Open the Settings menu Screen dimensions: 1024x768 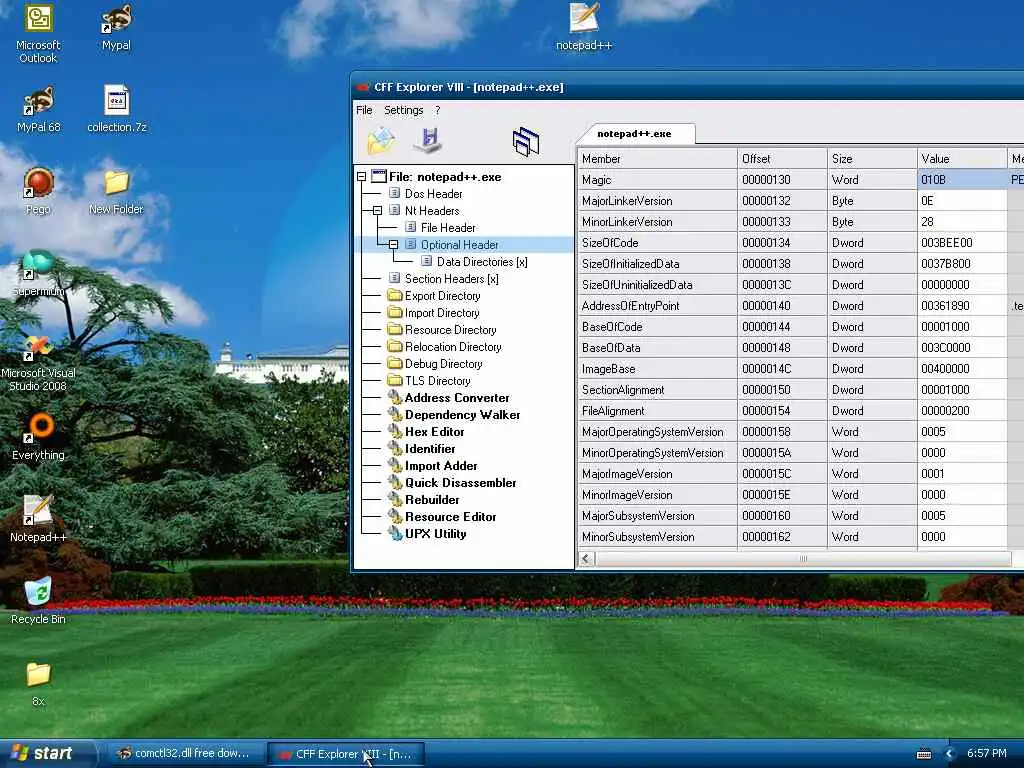(404, 110)
